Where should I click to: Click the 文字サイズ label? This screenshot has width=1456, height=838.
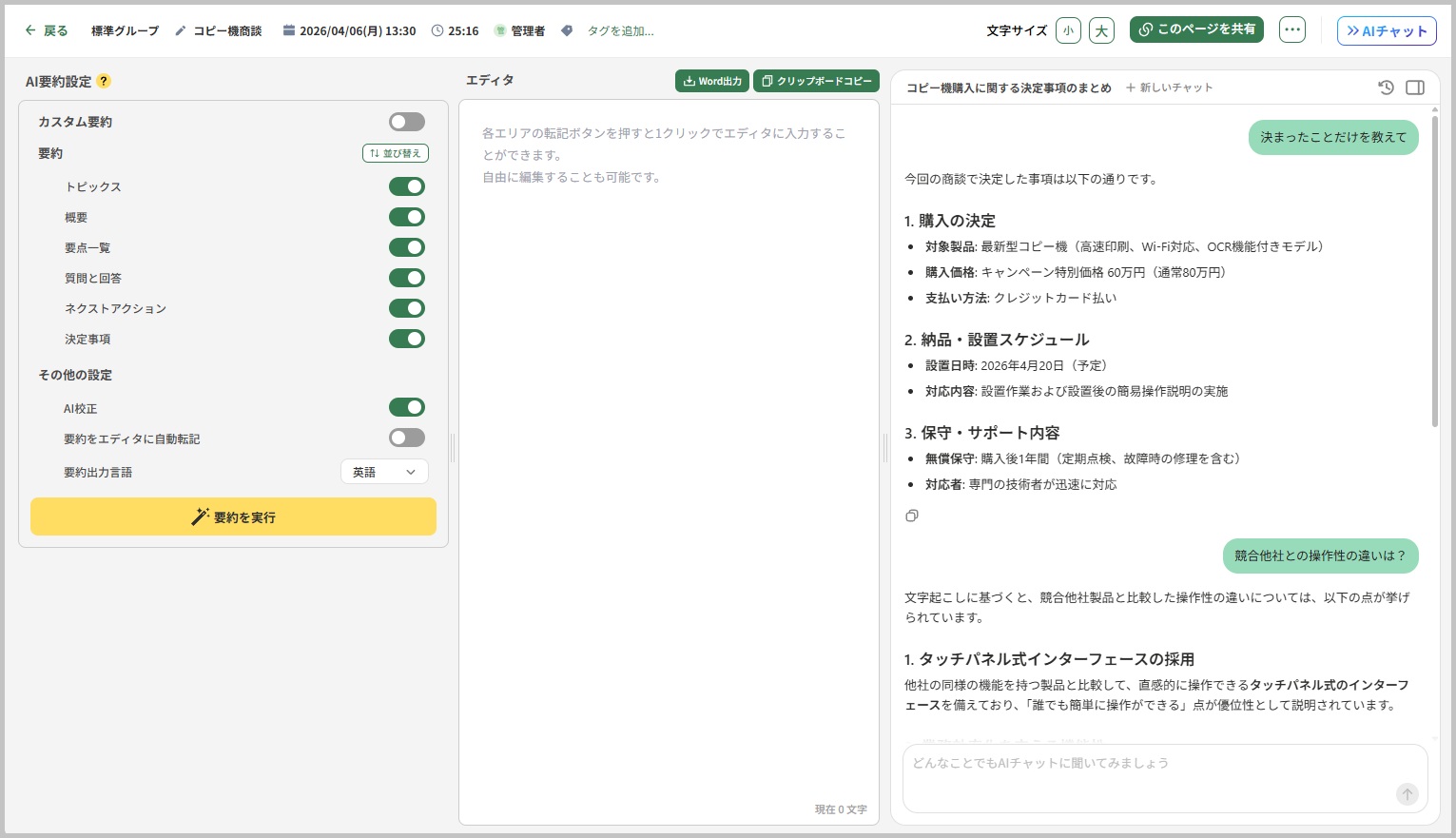pos(1017,30)
